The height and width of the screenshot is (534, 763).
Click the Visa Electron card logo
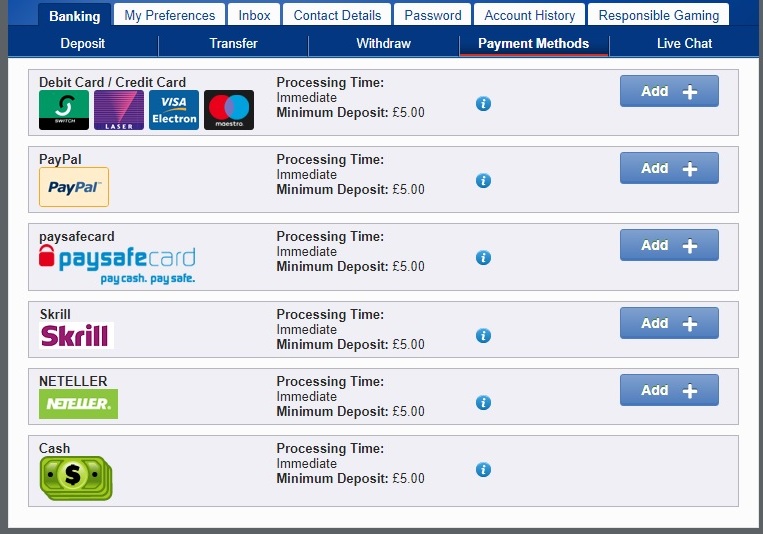[x=174, y=110]
